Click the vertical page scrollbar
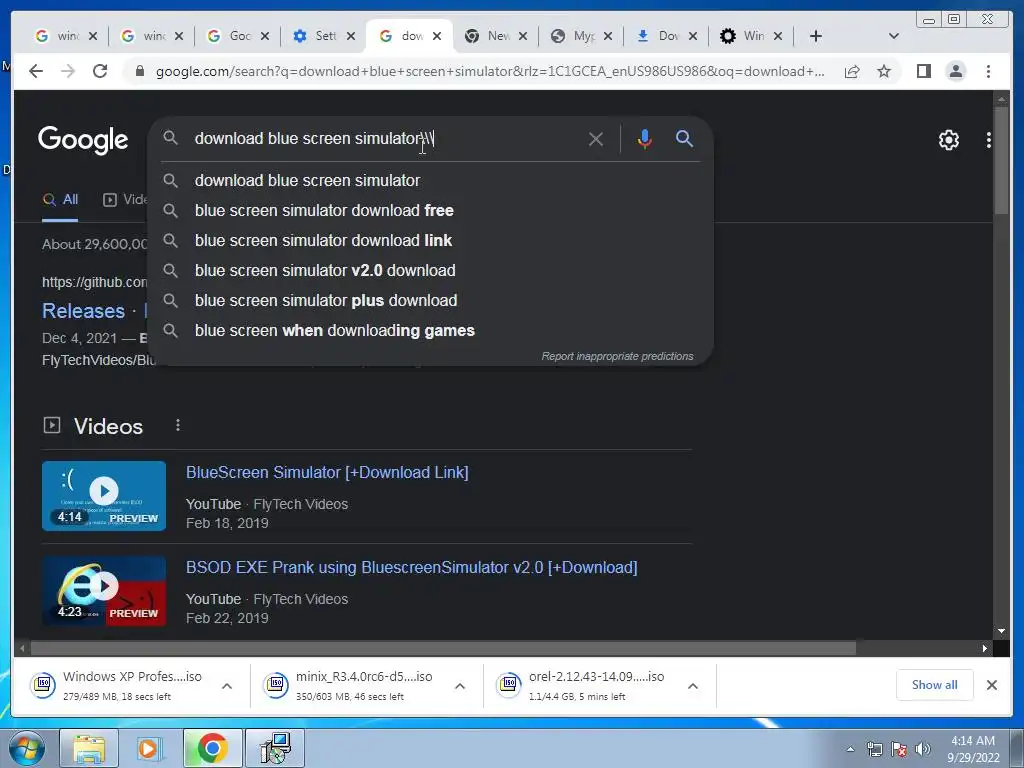1024x768 pixels. click(1001, 160)
